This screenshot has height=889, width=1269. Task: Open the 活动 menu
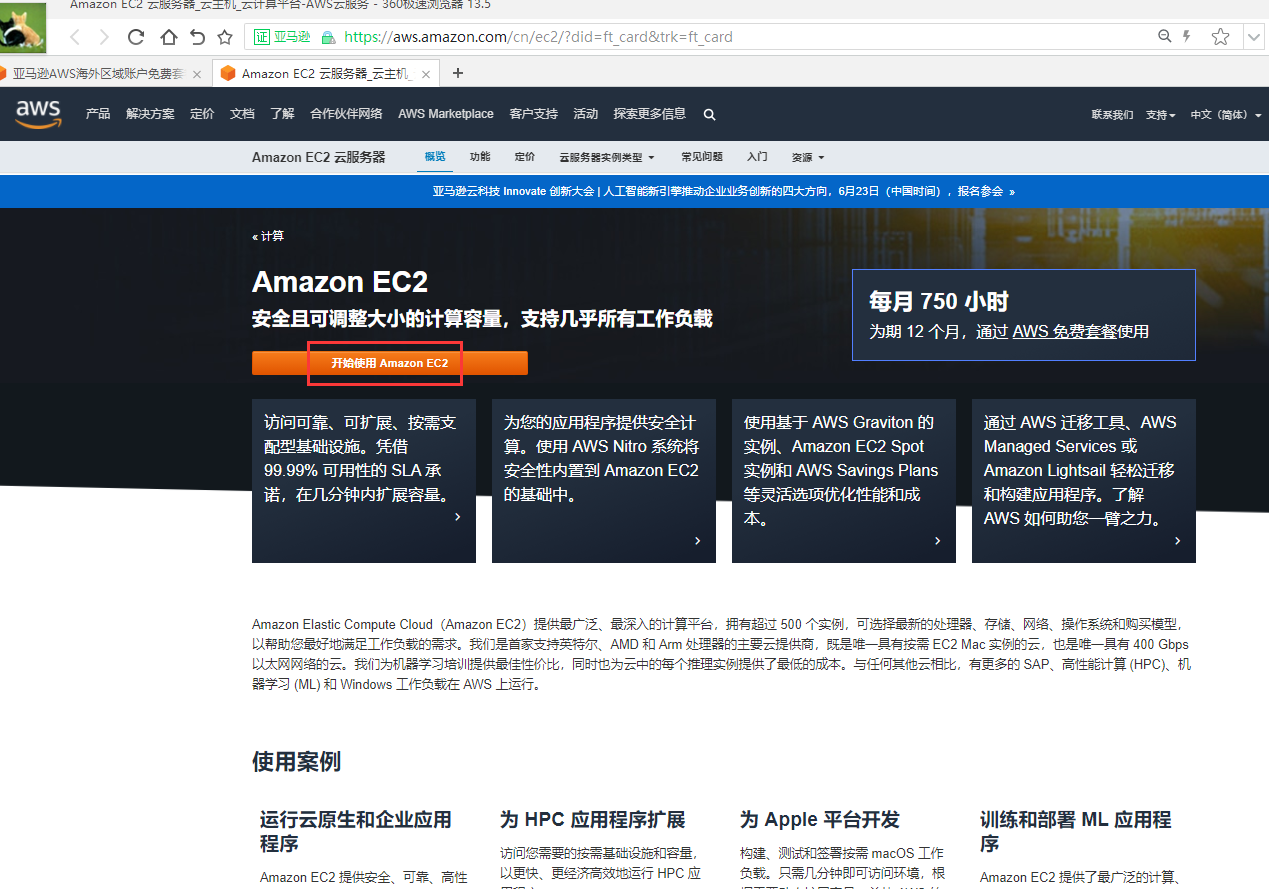tap(585, 114)
